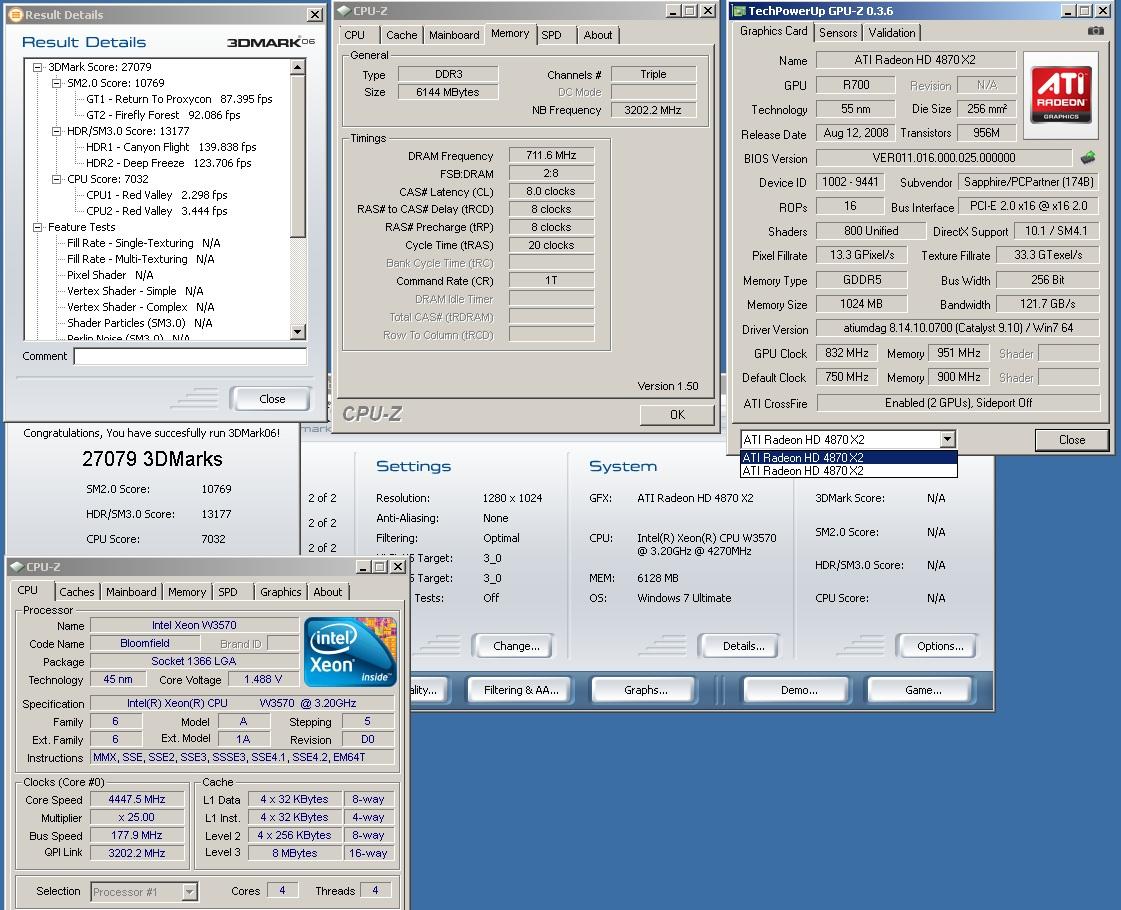Click the DRAM Frequency 711.6 MHz value
This screenshot has width=1121, height=910.
(x=551, y=155)
